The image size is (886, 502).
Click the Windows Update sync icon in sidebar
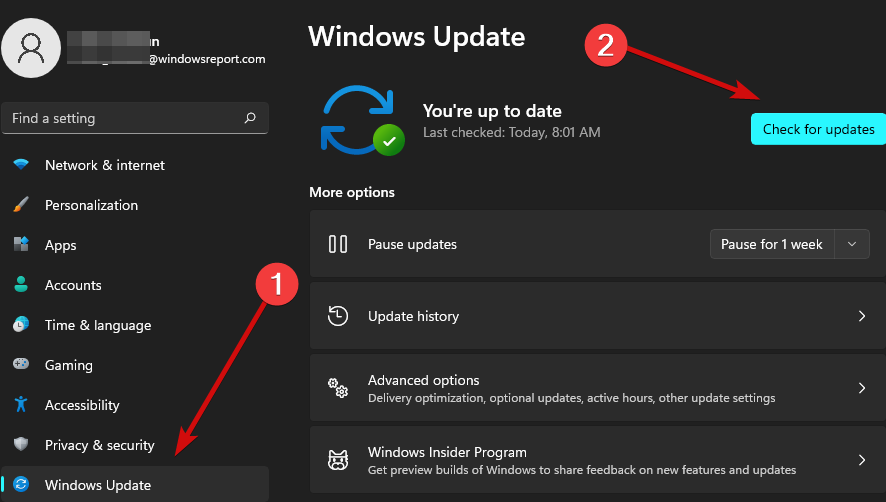click(x=21, y=484)
